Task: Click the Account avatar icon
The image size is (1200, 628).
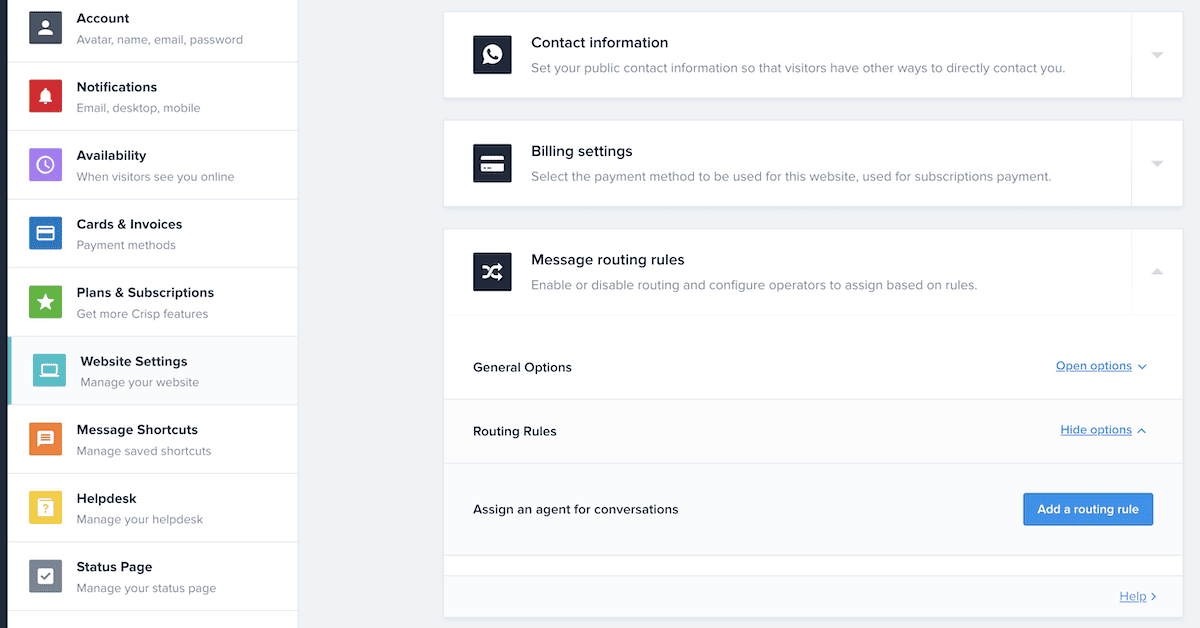Action: [45, 27]
